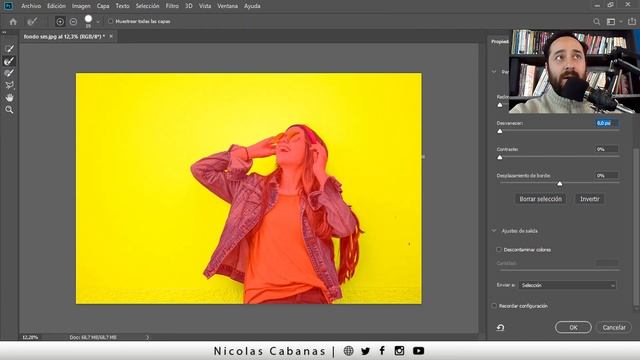Screen dimensions: 640x360
Task: Click the Instagram icon in banner
Action: tap(399, 351)
